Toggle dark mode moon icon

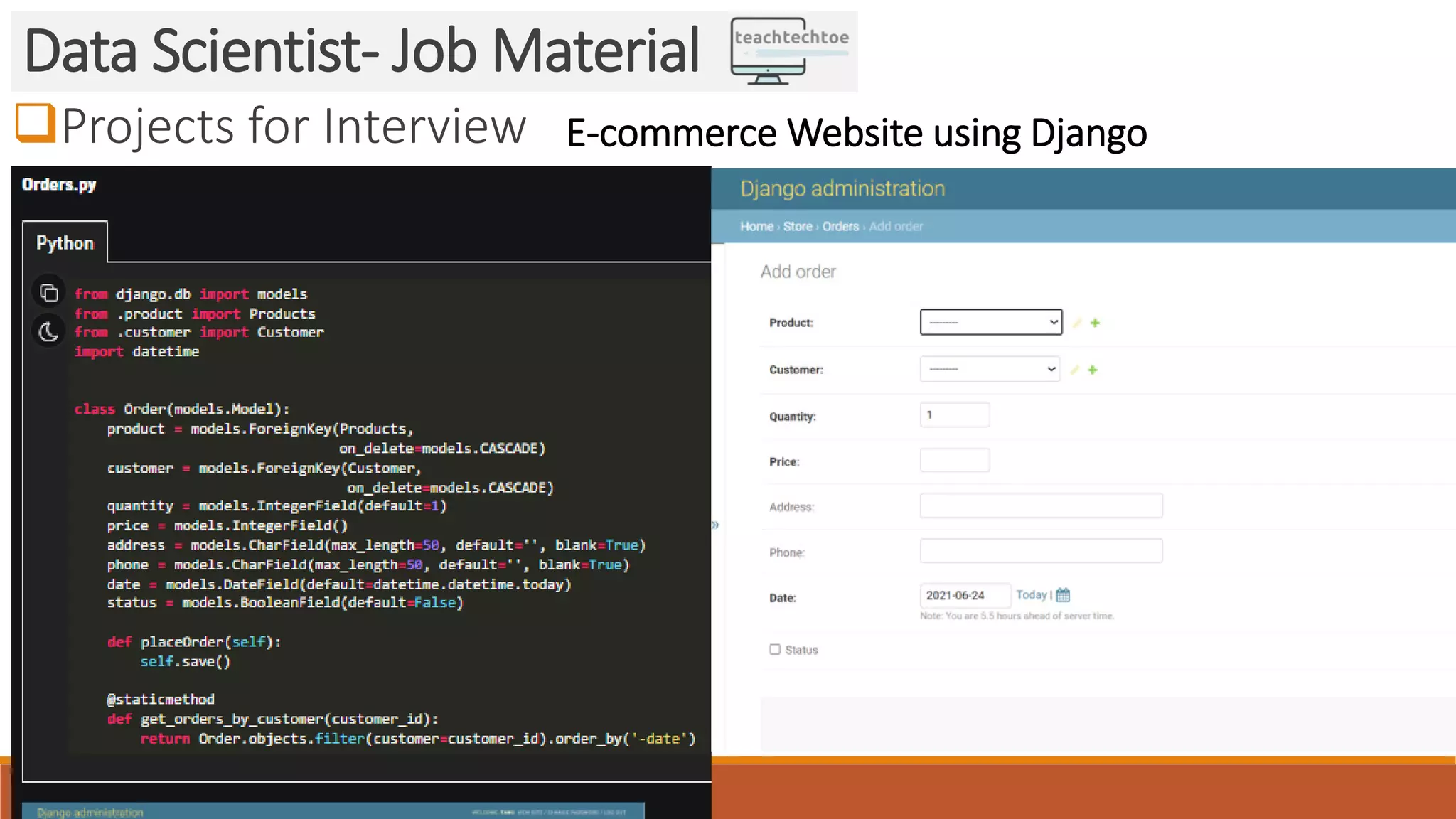48,331
